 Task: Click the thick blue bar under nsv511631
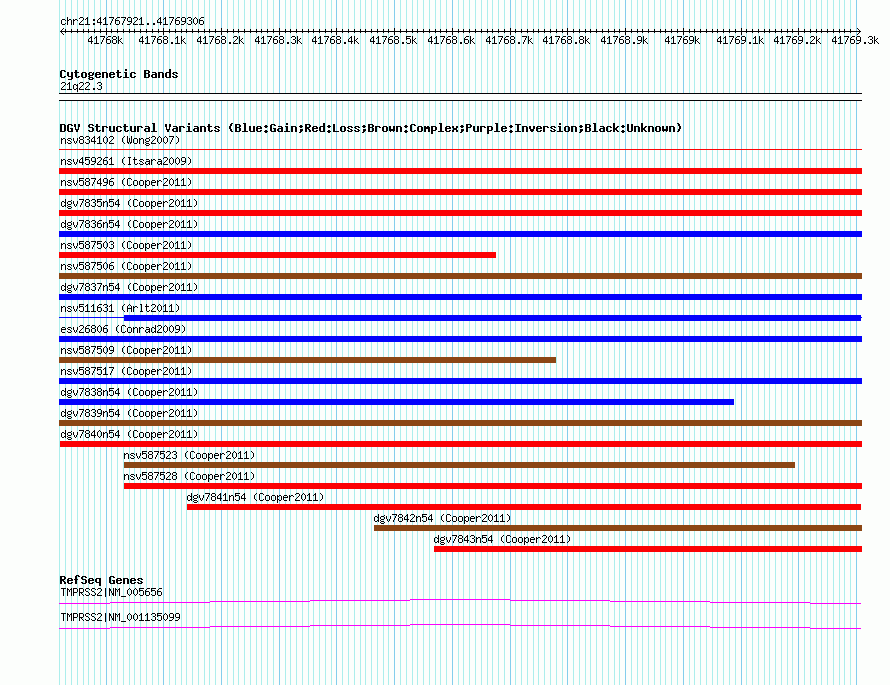point(493,318)
